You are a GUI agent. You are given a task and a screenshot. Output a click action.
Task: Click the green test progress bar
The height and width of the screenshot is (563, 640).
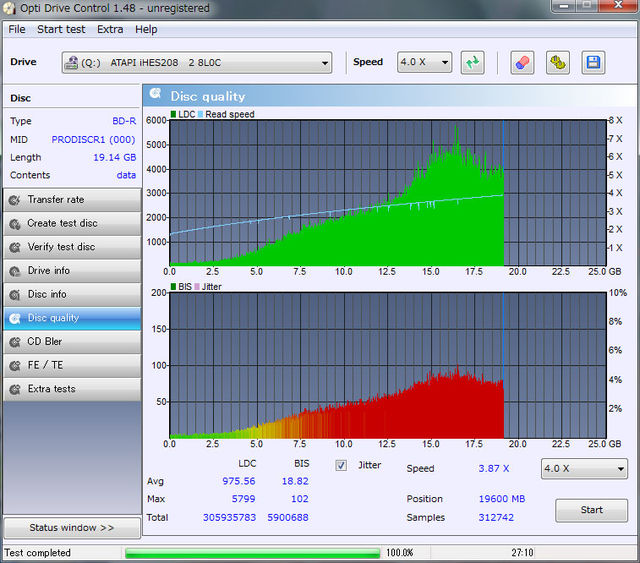pos(253,553)
